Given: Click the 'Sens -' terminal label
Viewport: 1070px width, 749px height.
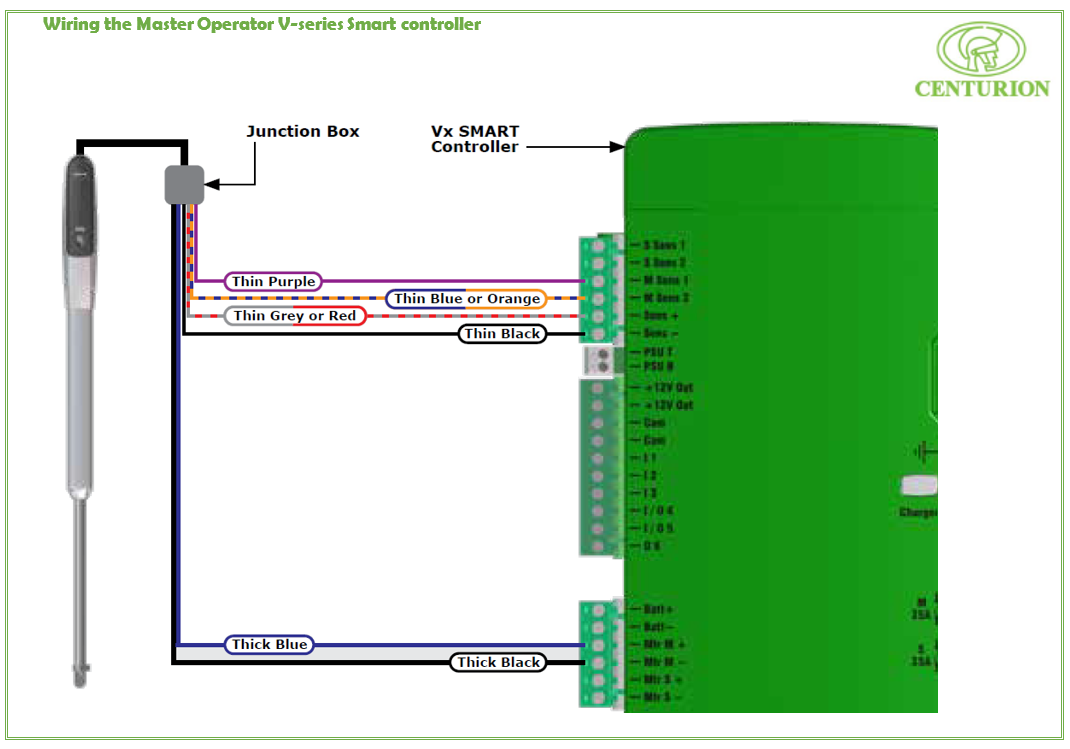Looking at the screenshot, I should click(661, 334).
